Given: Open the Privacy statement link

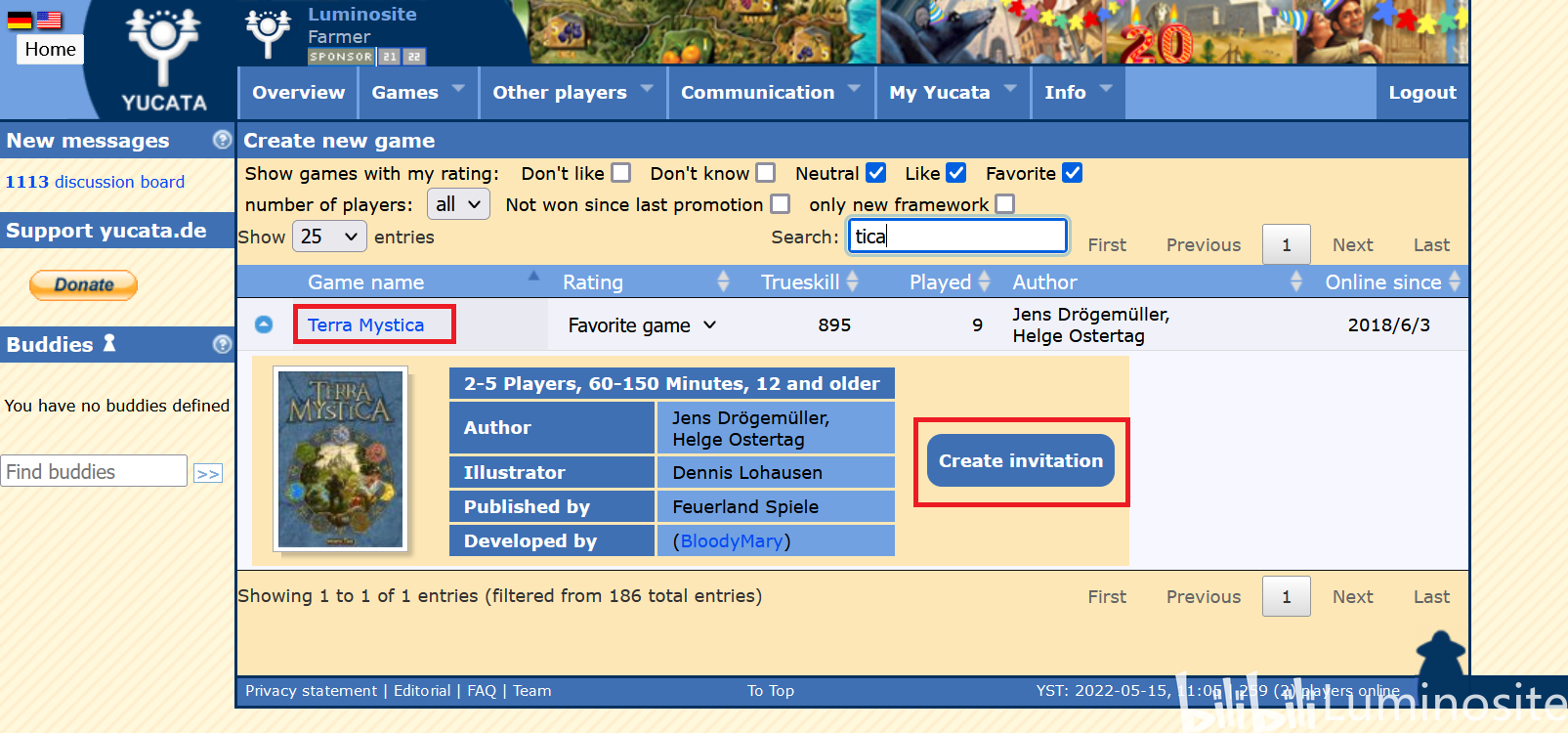Looking at the screenshot, I should [x=311, y=690].
